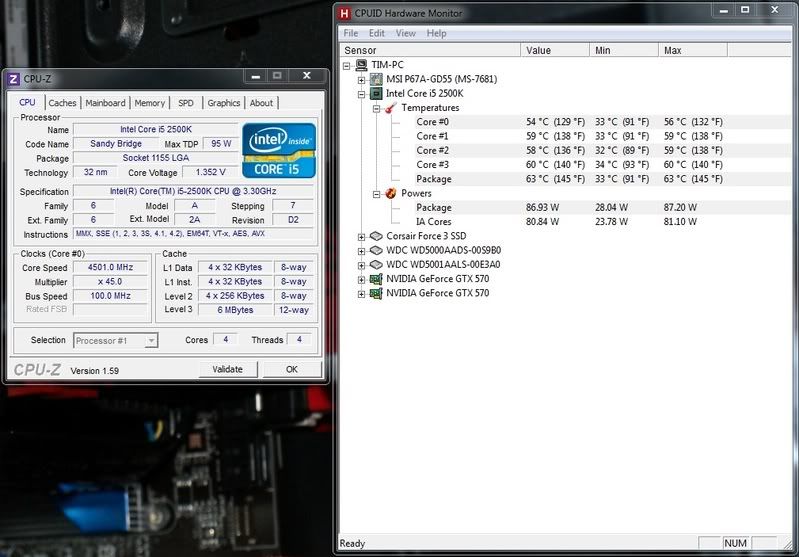The image size is (799, 557).
Task: Open the Help menu in Hardware Monitor
Action: click(x=436, y=33)
